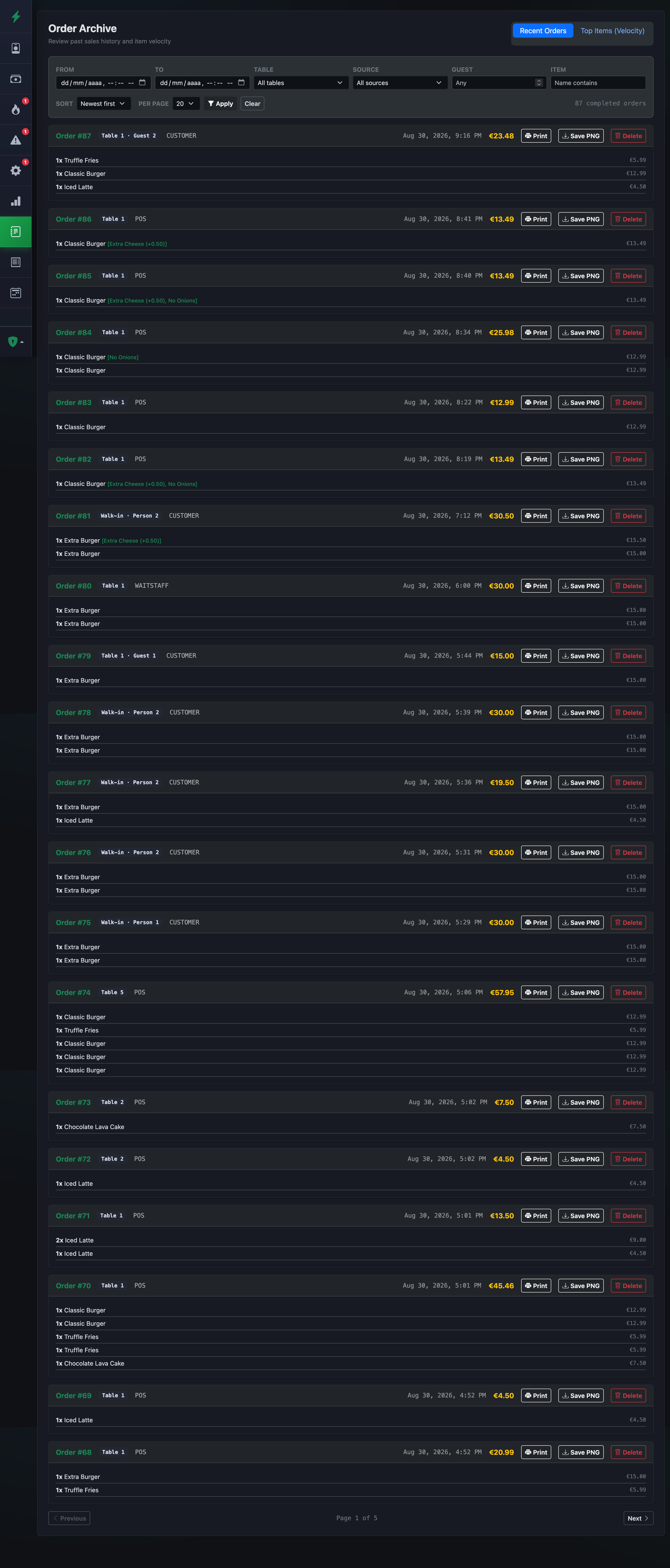Viewport: 670px width, 1568px height.
Task: Click the GUEST Any number field
Action: tap(499, 83)
